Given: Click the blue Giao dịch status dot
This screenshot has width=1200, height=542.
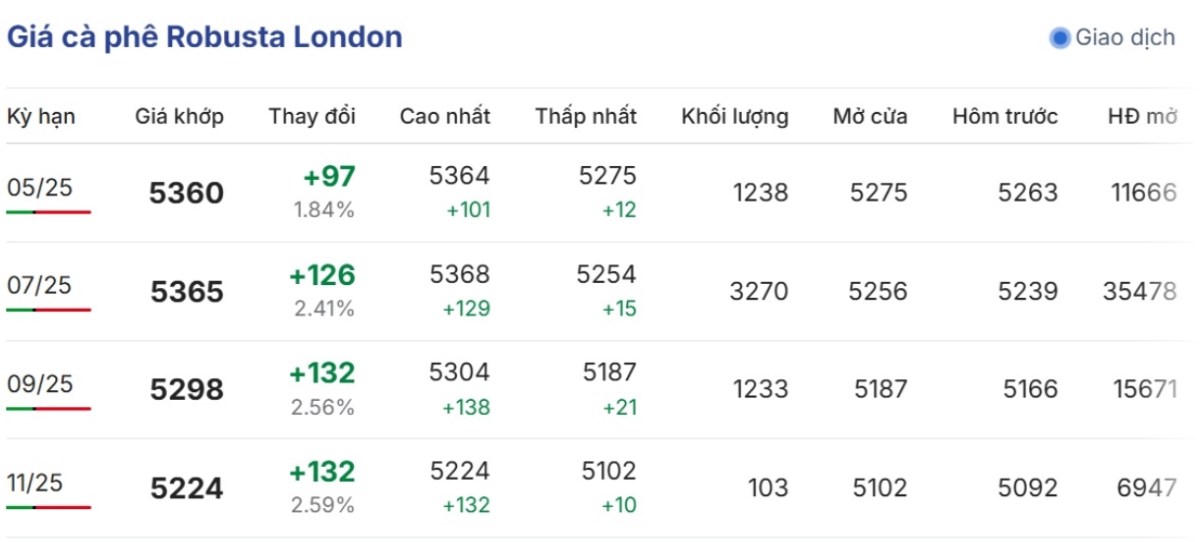Looking at the screenshot, I should pos(1059,39).
